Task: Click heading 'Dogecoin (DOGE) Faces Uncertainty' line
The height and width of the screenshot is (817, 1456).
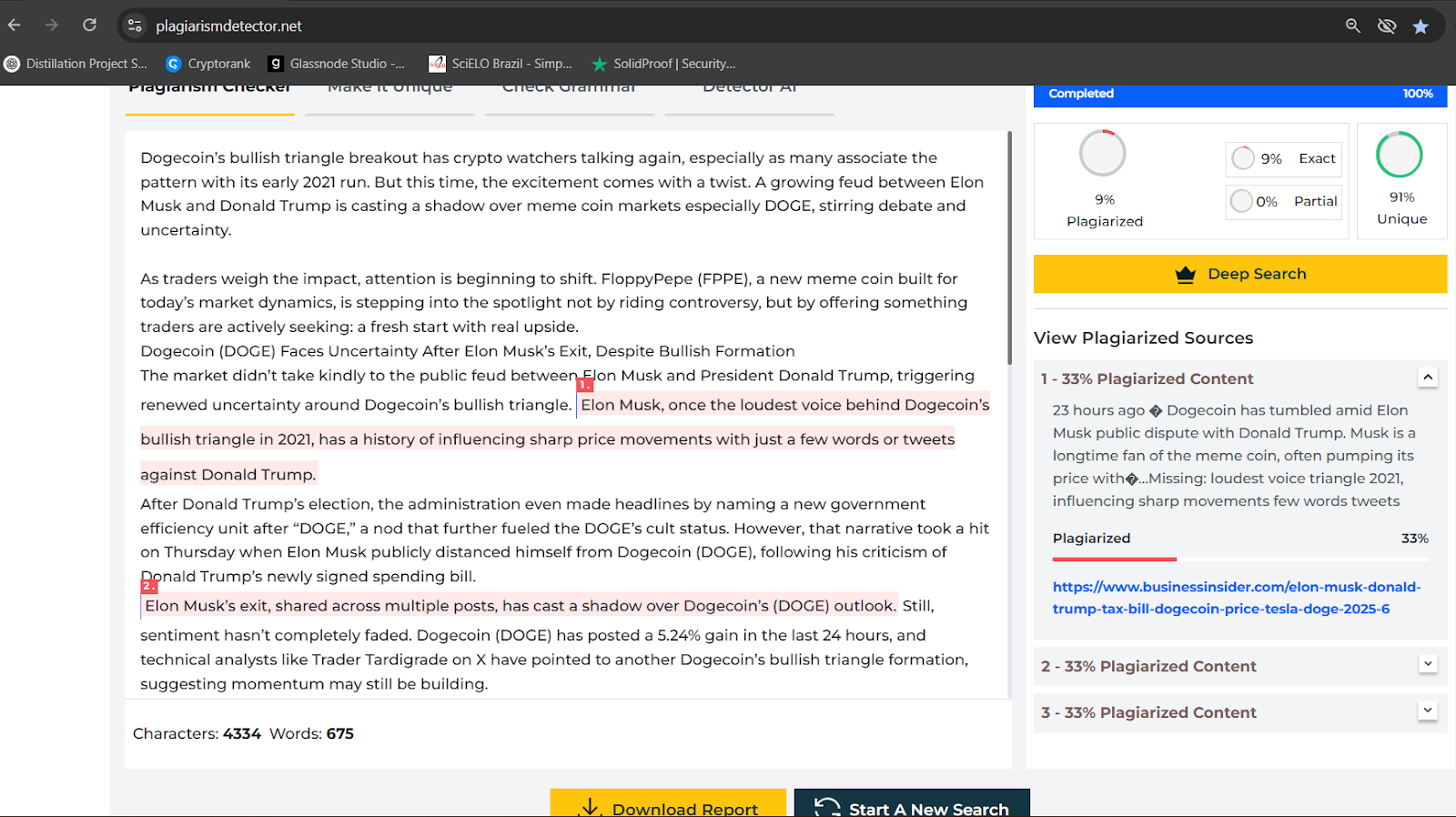Action: (x=468, y=351)
